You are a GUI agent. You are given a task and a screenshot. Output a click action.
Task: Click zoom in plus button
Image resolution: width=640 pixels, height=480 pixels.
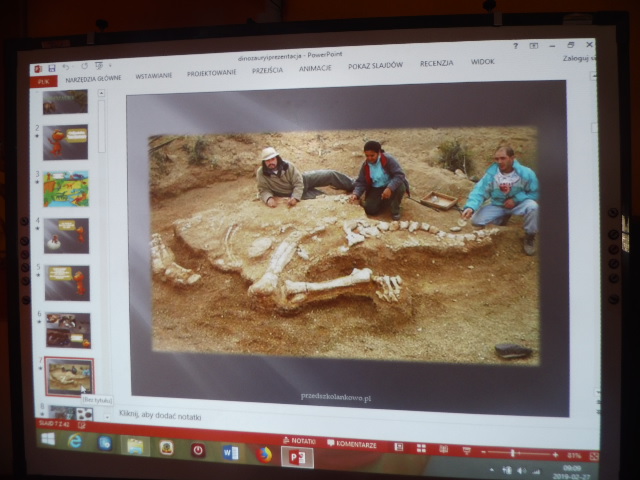(x=555, y=455)
